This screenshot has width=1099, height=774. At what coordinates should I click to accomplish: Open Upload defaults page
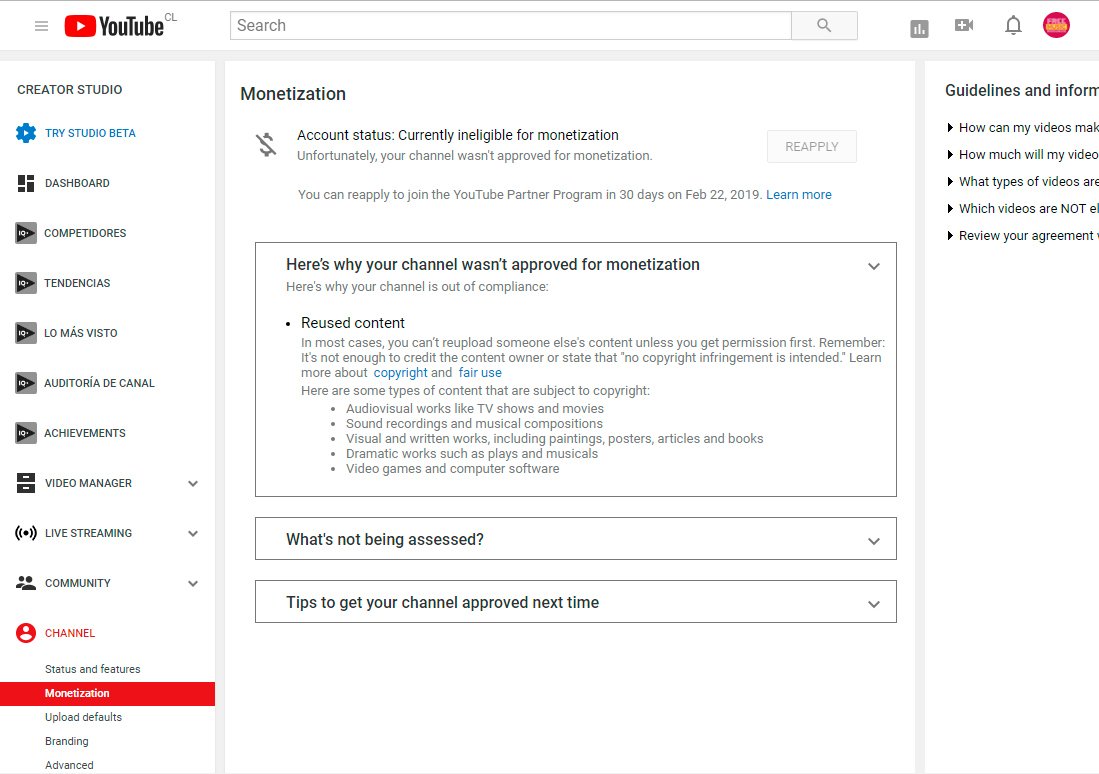83,717
